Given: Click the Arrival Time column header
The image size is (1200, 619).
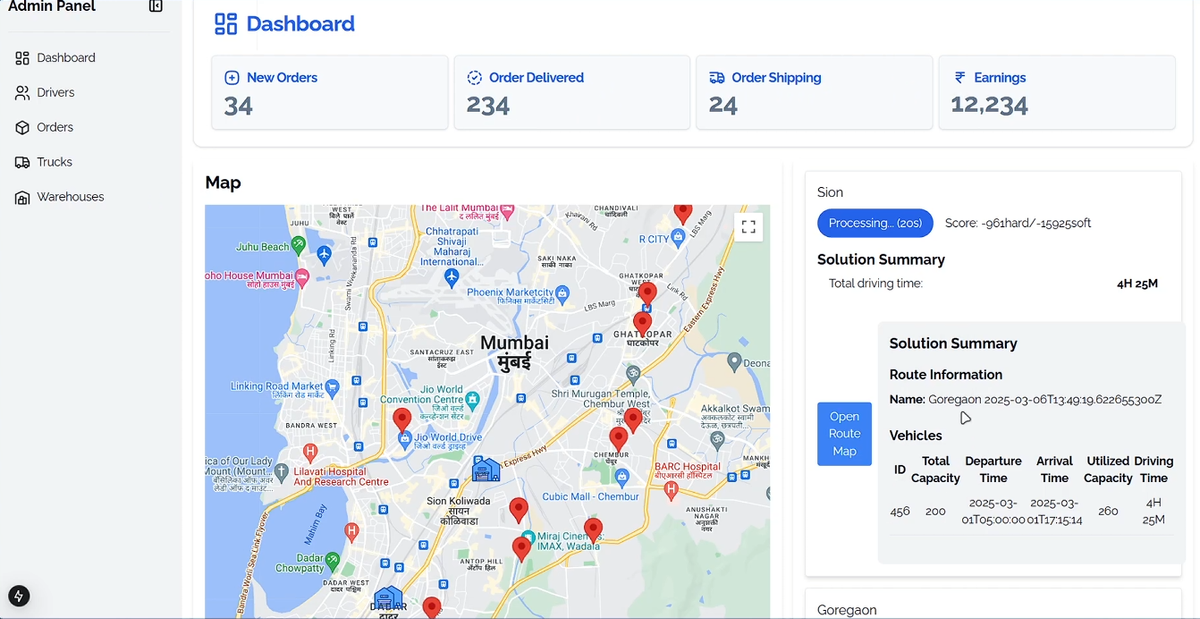Looking at the screenshot, I should [1054, 470].
